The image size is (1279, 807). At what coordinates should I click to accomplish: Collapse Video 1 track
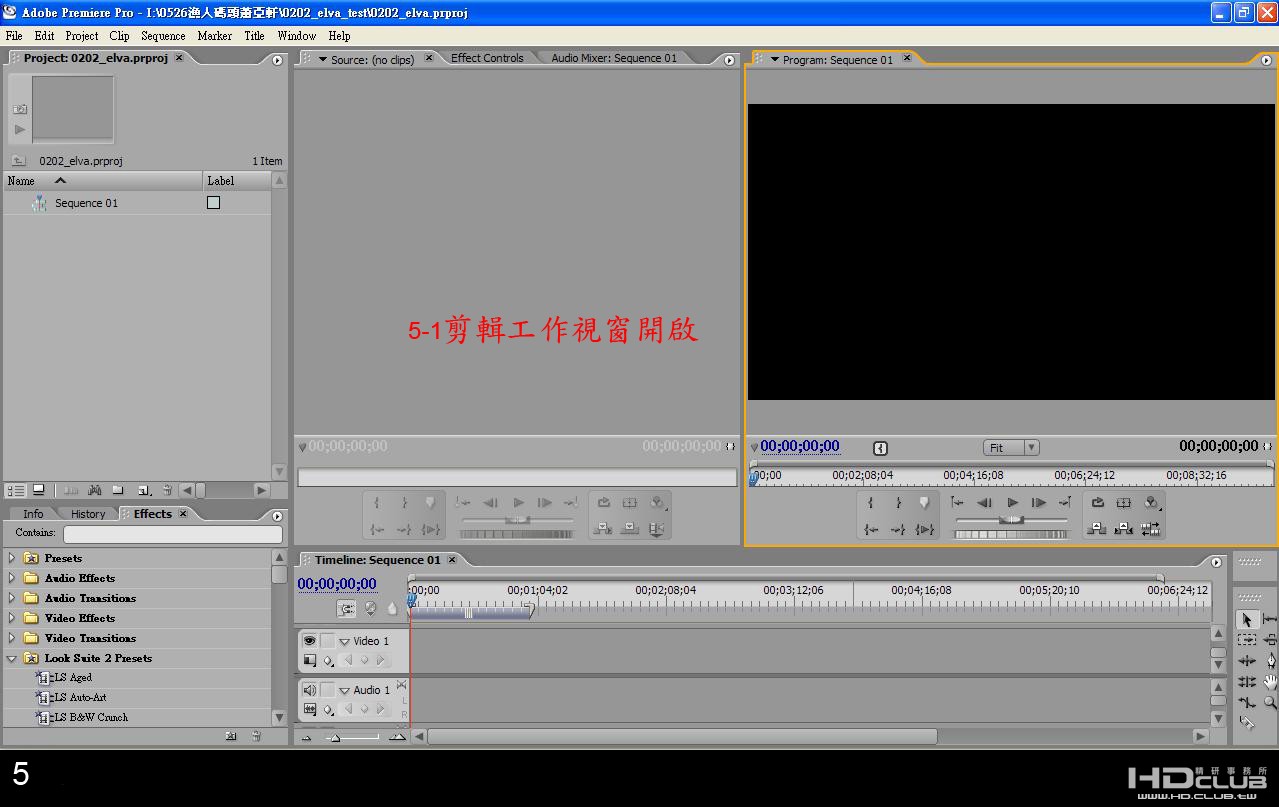(345, 641)
